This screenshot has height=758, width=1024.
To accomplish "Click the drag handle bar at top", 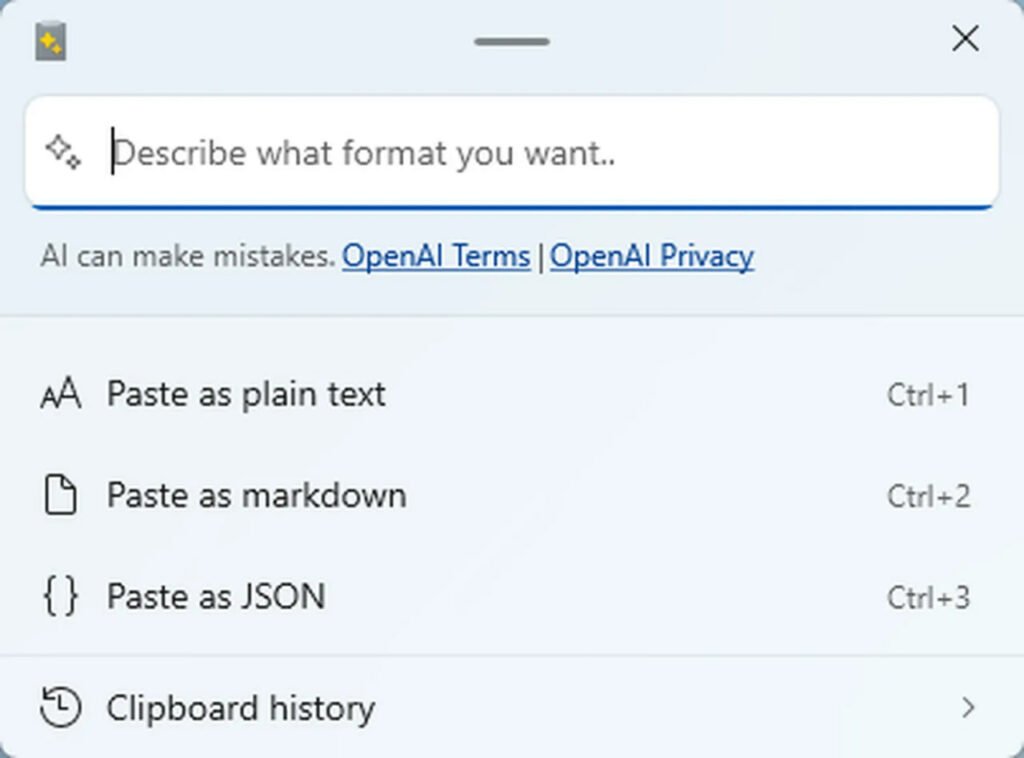I will click(x=512, y=42).
